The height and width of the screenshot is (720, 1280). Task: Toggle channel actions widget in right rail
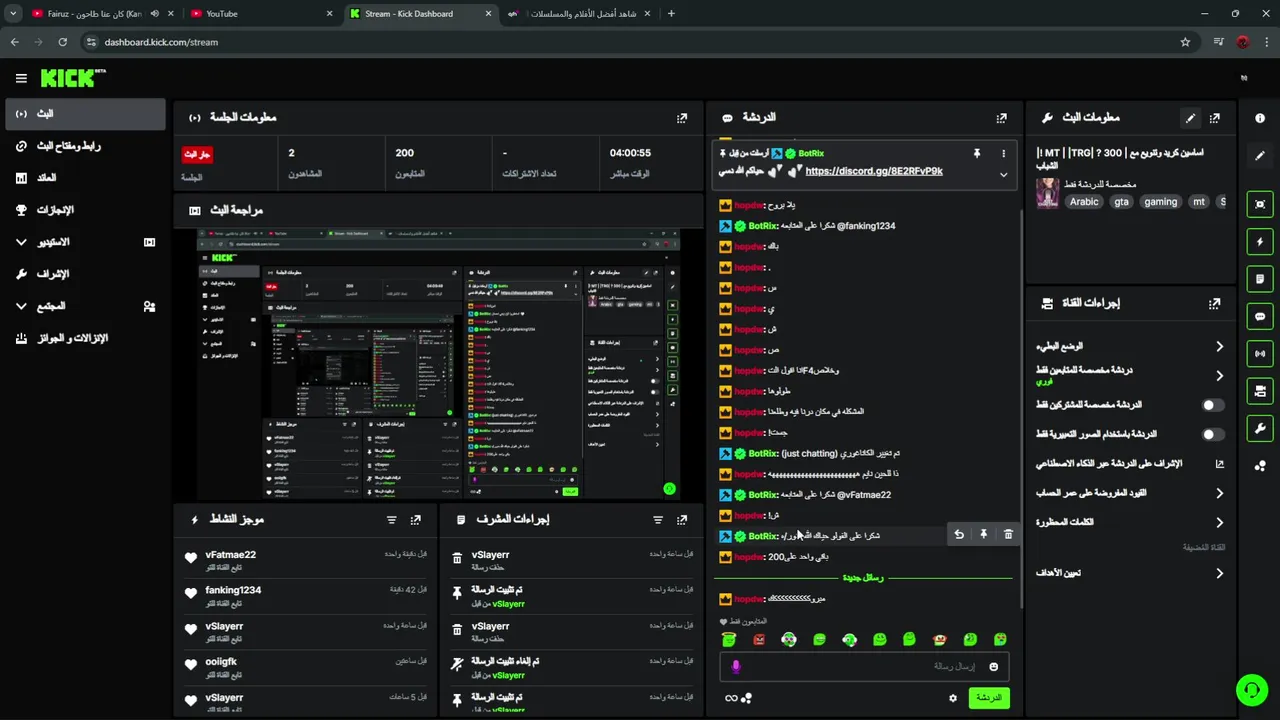pos(1259,390)
